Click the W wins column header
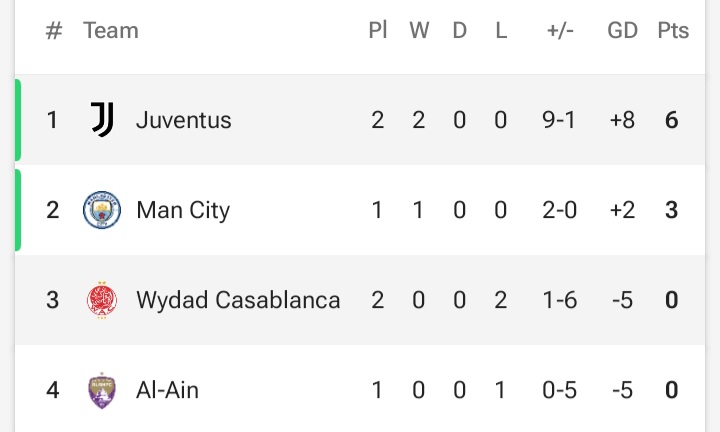The height and width of the screenshot is (432, 720). tap(419, 30)
